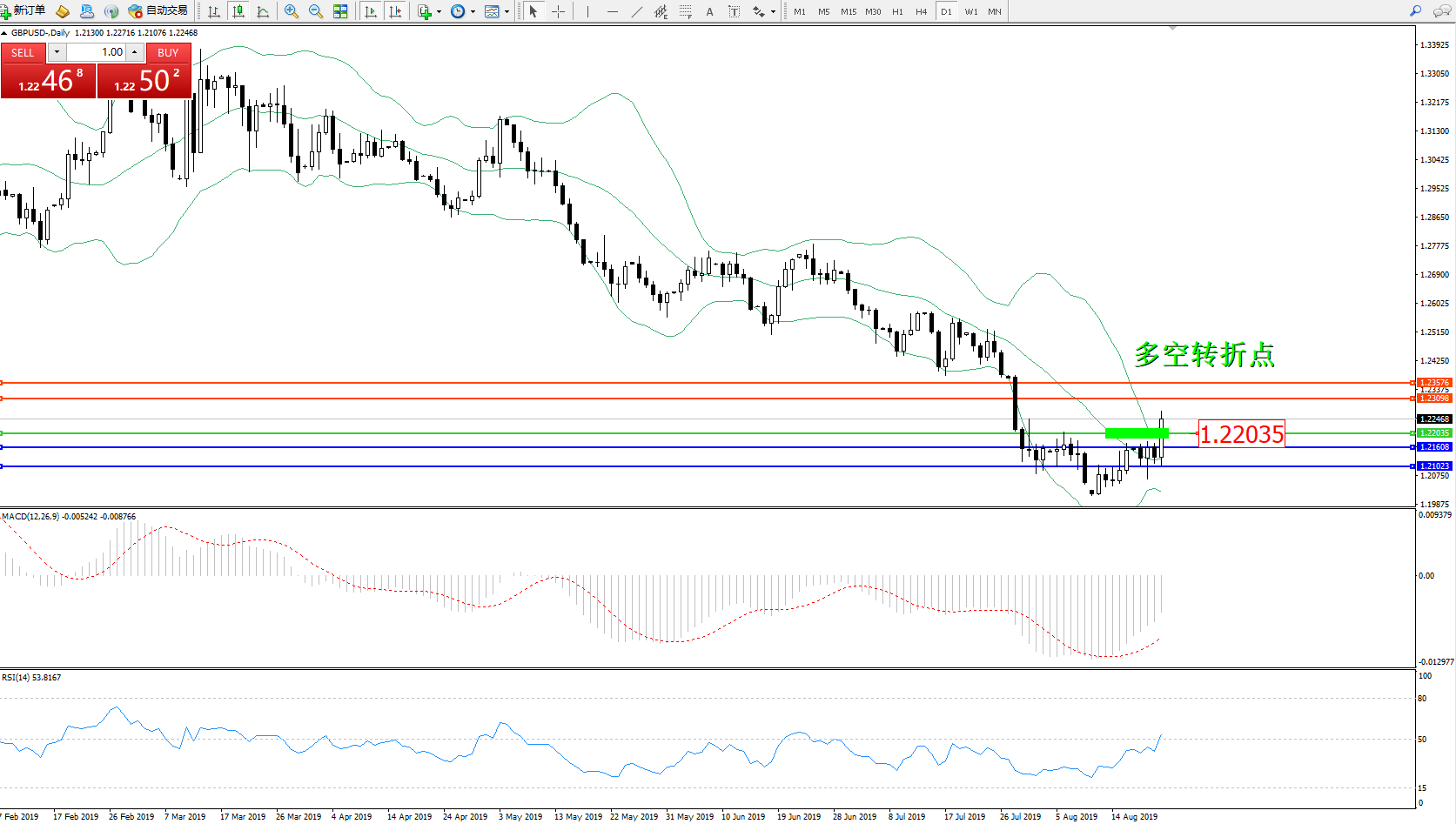Toggle chart auto scroll
1456x824 pixels.
click(x=371, y=11)
